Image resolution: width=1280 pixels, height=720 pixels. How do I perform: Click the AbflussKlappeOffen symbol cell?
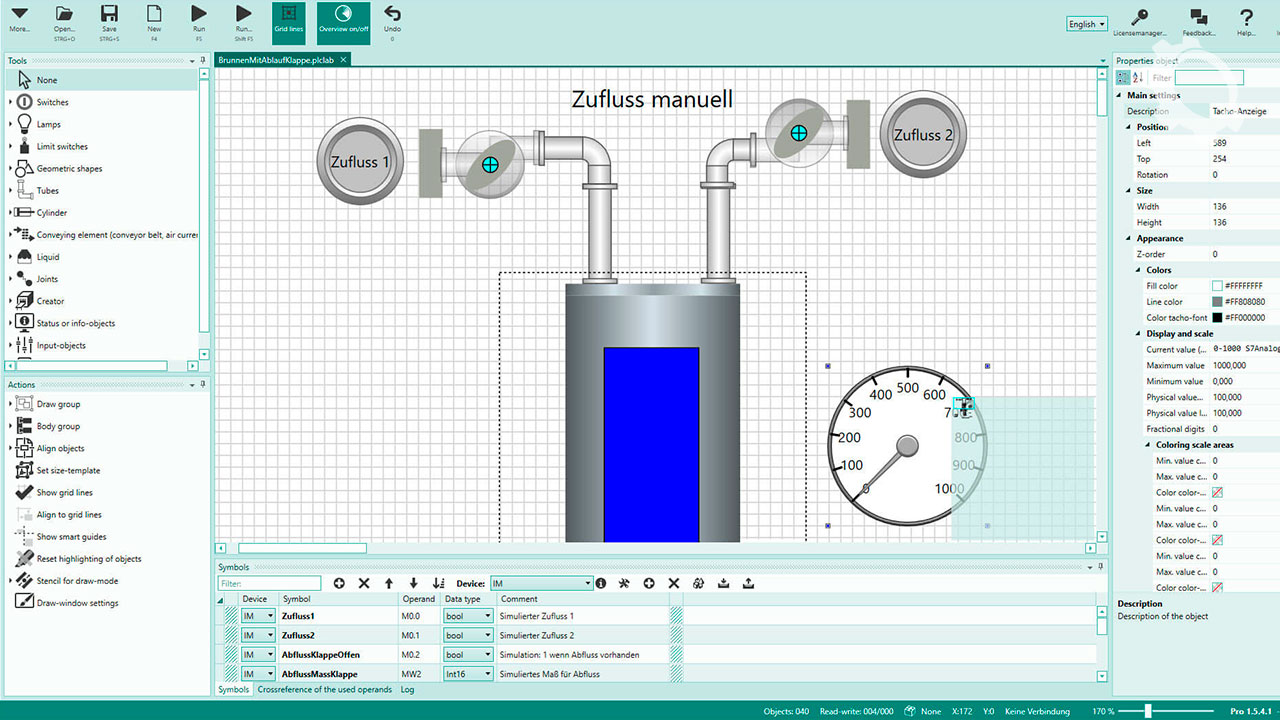(338, 655)
